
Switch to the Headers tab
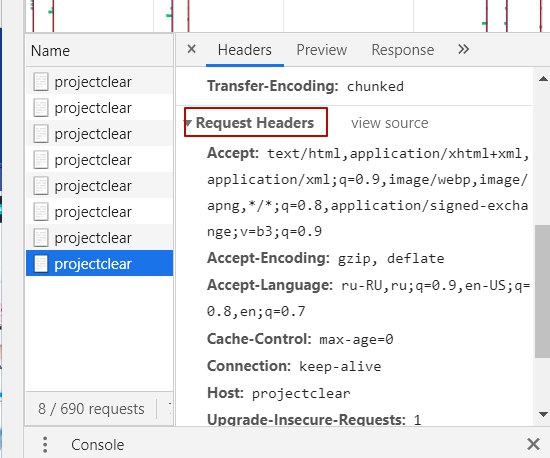click(x=244, y=50)
